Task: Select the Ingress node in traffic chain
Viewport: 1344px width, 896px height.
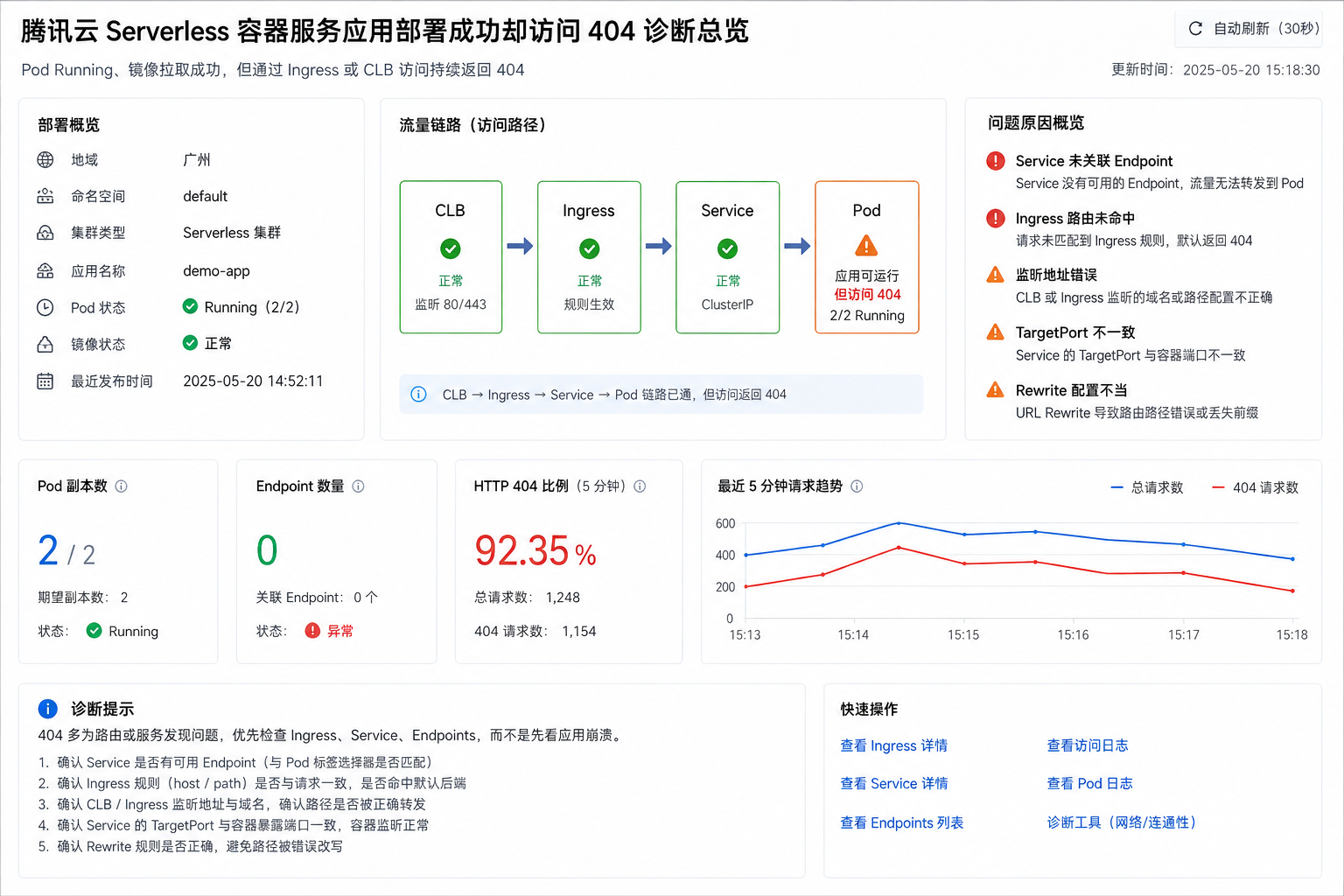Action: pos(589,257)
